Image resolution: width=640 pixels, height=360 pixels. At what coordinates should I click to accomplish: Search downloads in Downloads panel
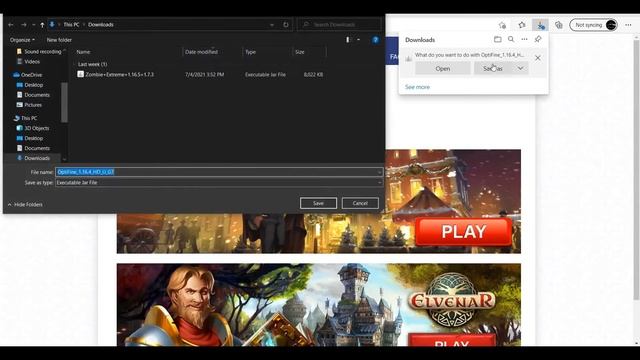click(511, 40)
